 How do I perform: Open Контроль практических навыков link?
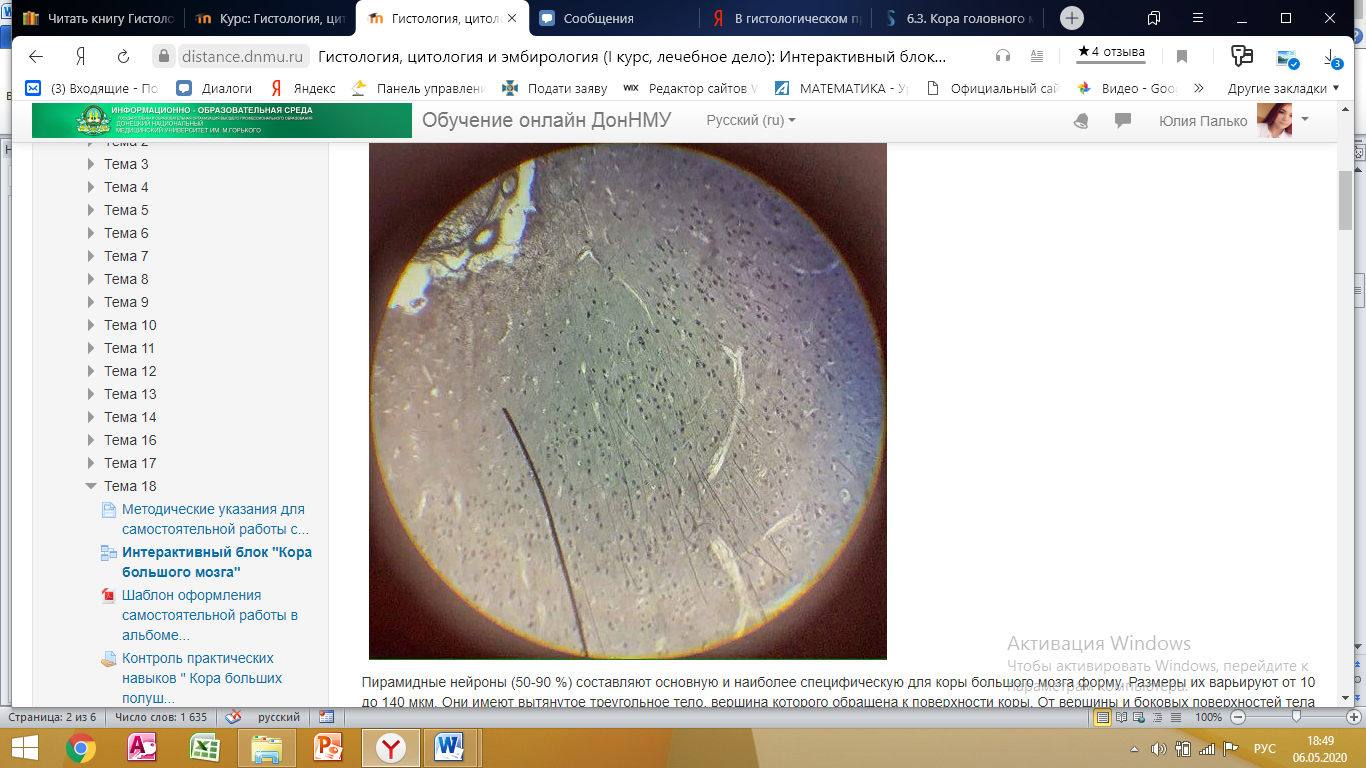pos(202,678)
